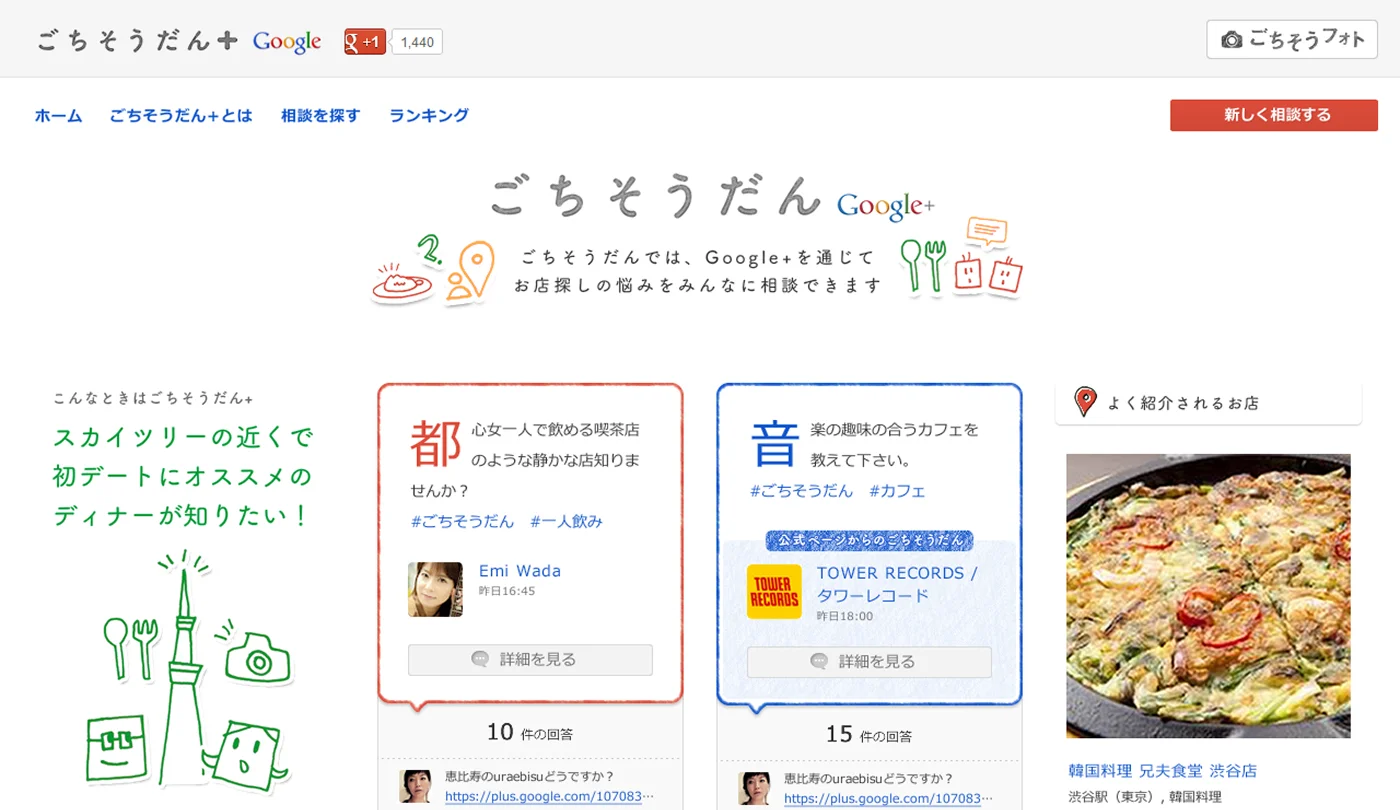Screen dimensions: 1400x810
Task: Click the ごちそうだん Google+ hero title
Action: tap(712, 195)
